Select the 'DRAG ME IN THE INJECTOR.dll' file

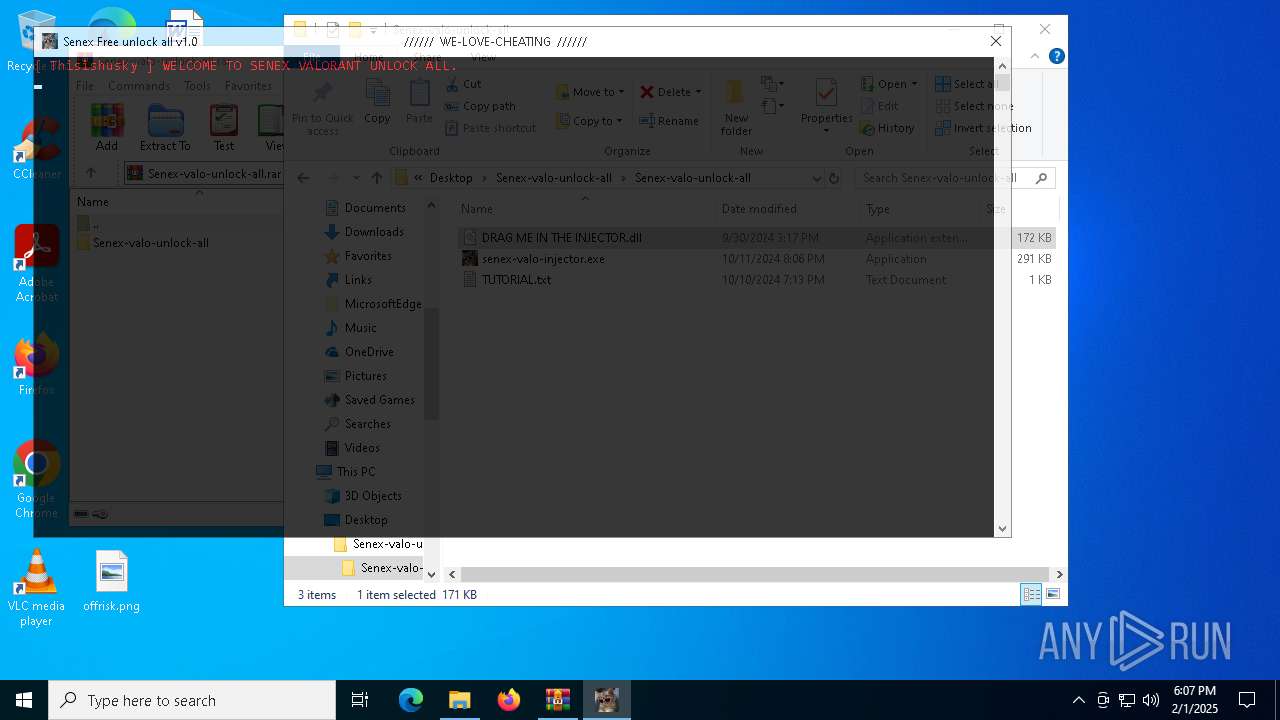coord(552,238)
